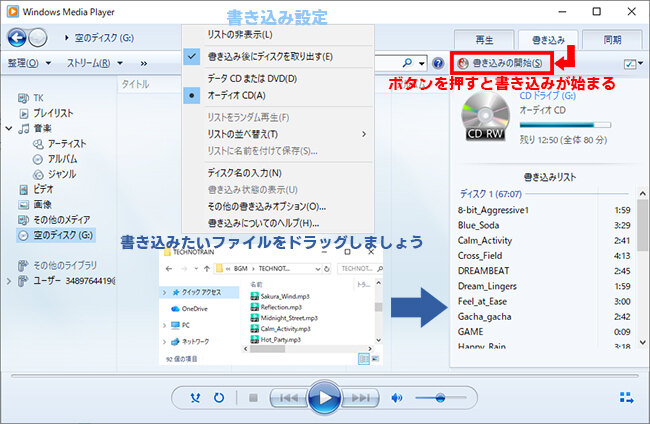
Task: Switch to the 書き込み tab
Action: point(548,40)
